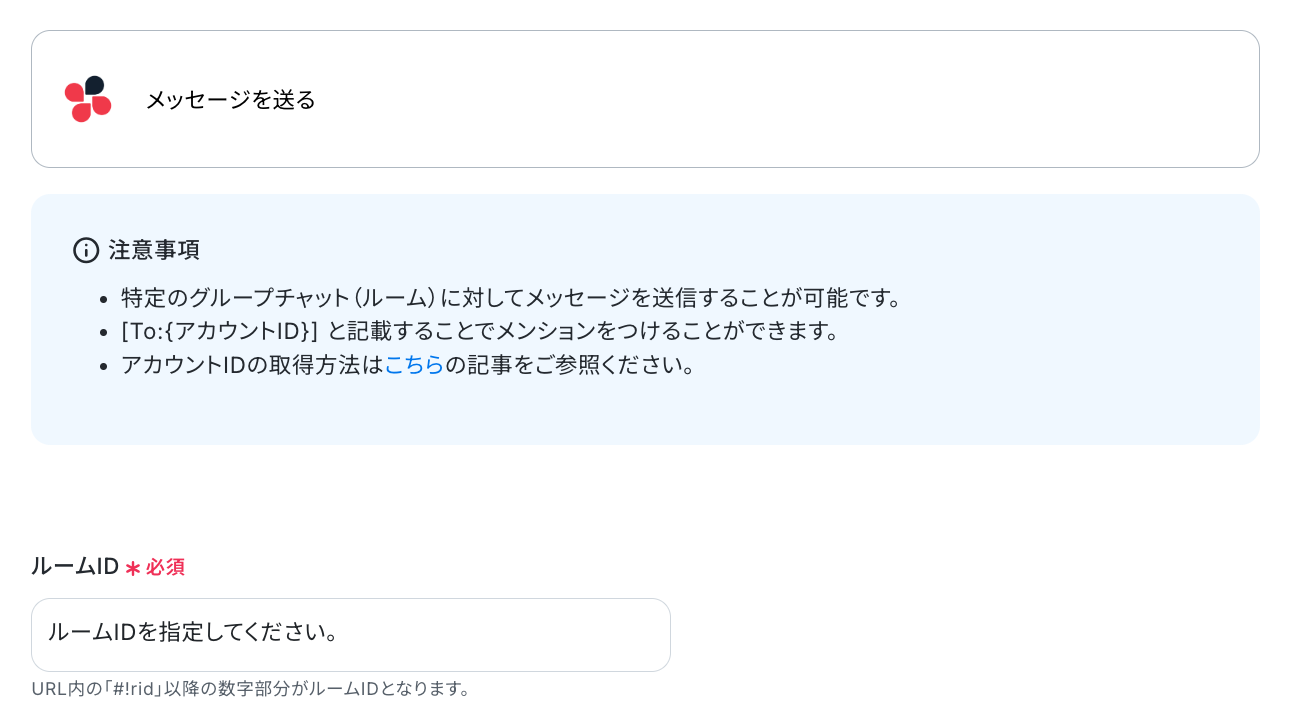The height and width of the screenshot is (720, 1290).
Task: Open the メッセージを送る action card
Action: (x=645, y=99)
